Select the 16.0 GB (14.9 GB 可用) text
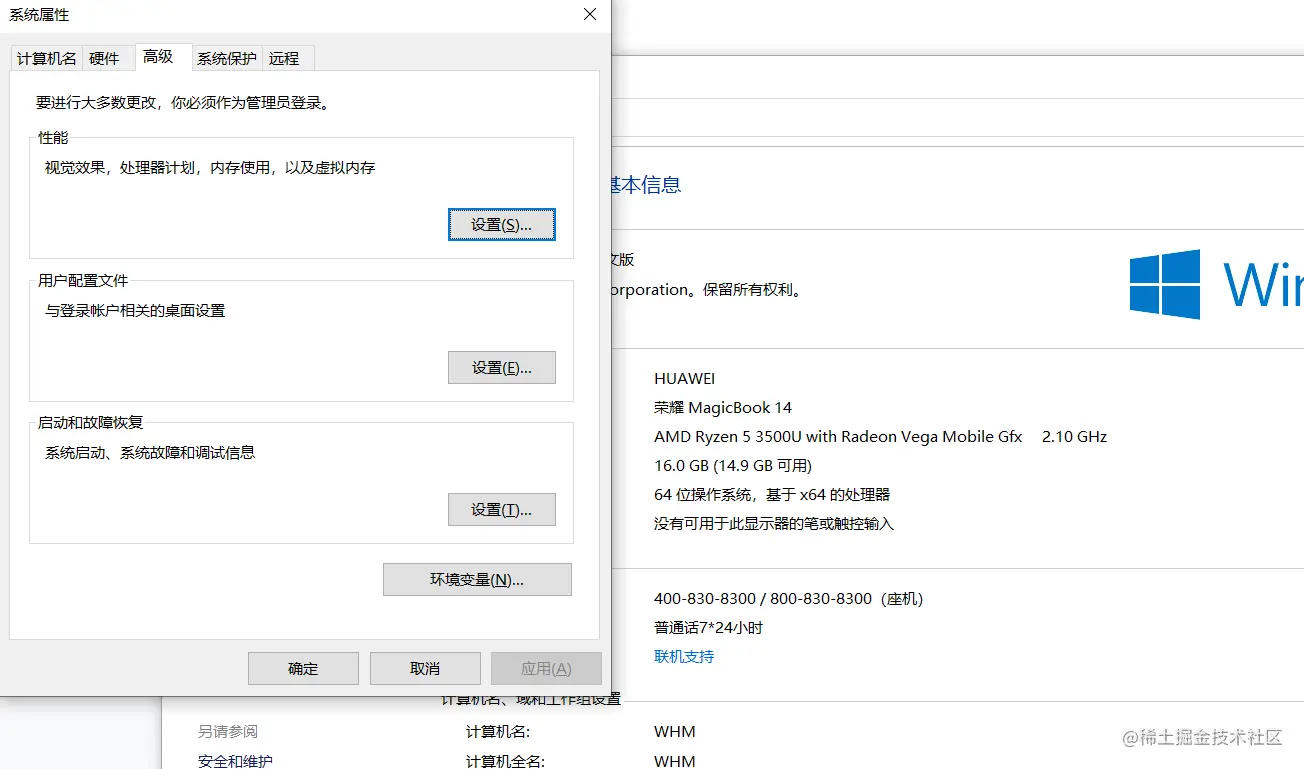The height and width of the screenshot is (769, 1304). pyautogui.click(x=733, y=465)
